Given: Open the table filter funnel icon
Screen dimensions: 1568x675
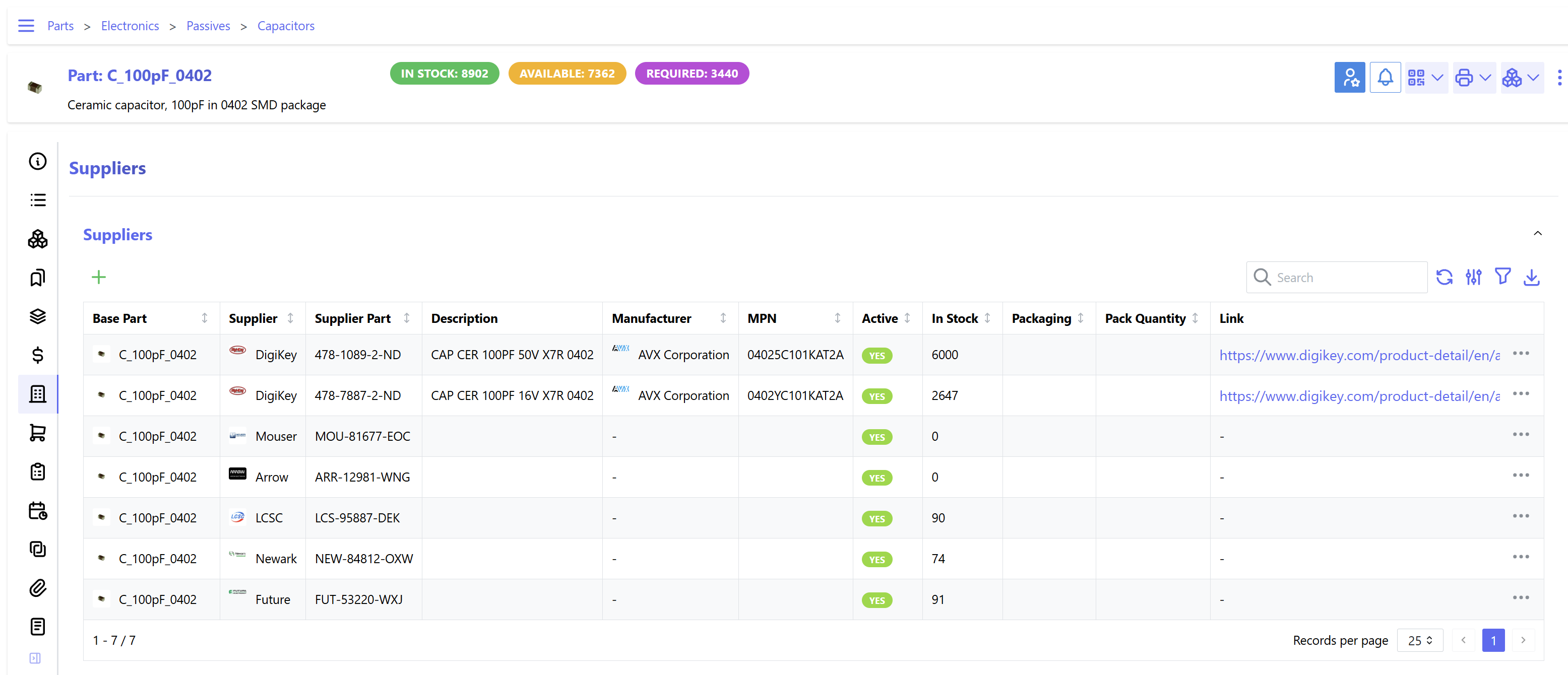Looking at the screenshot, I should coord(1502,277).
